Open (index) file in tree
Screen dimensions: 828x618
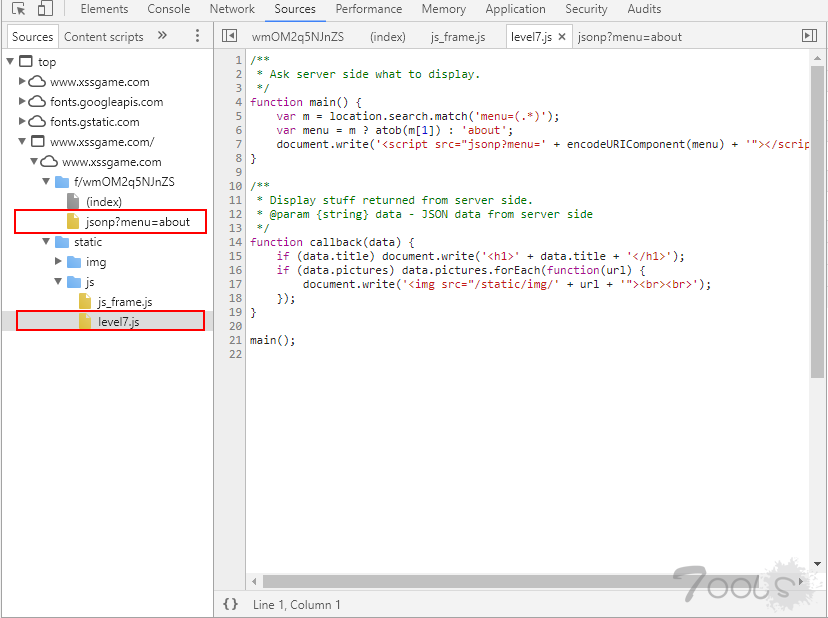click(x=104, y=202)
